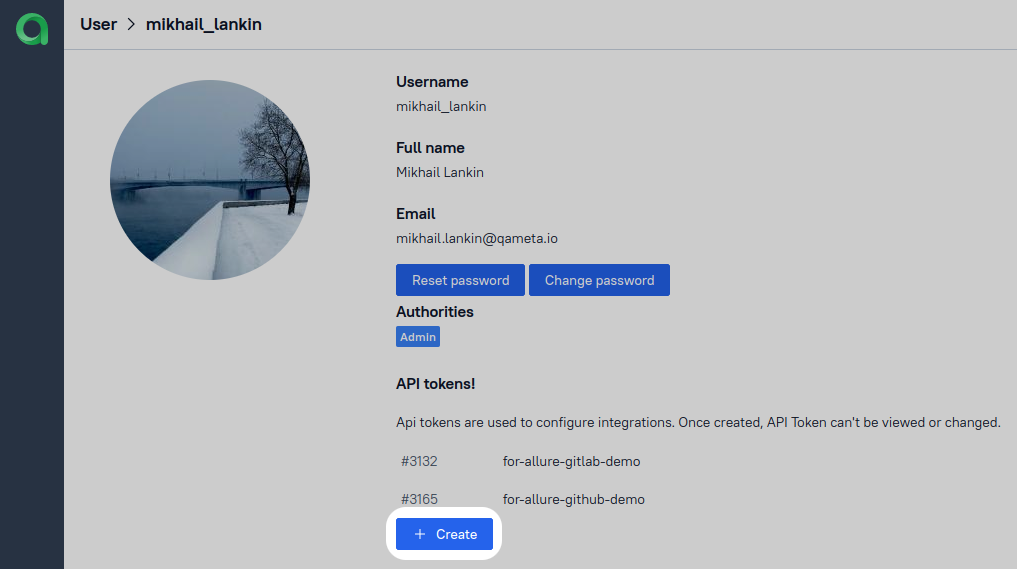Select token ID #3165
This screenshot has width=1017, height=569.
[419, 499]
